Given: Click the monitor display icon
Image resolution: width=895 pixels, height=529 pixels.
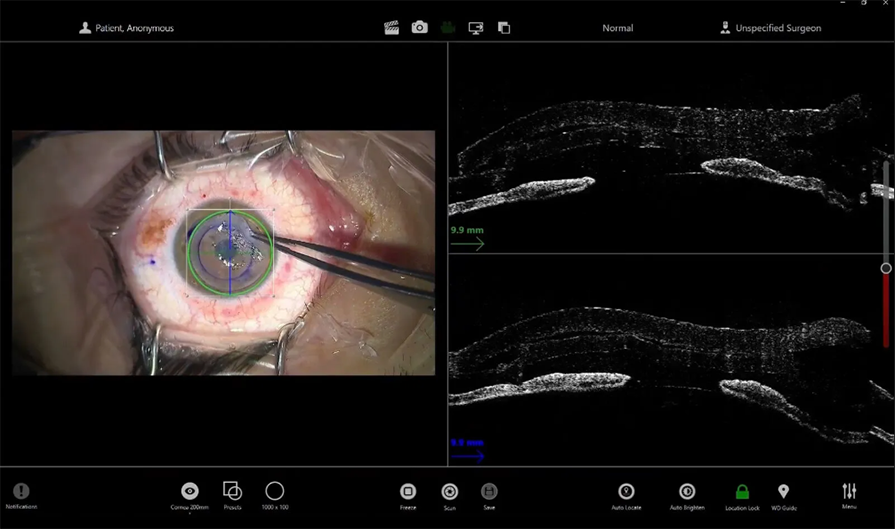Looking at the screenshot, I should tap(476, 28).
